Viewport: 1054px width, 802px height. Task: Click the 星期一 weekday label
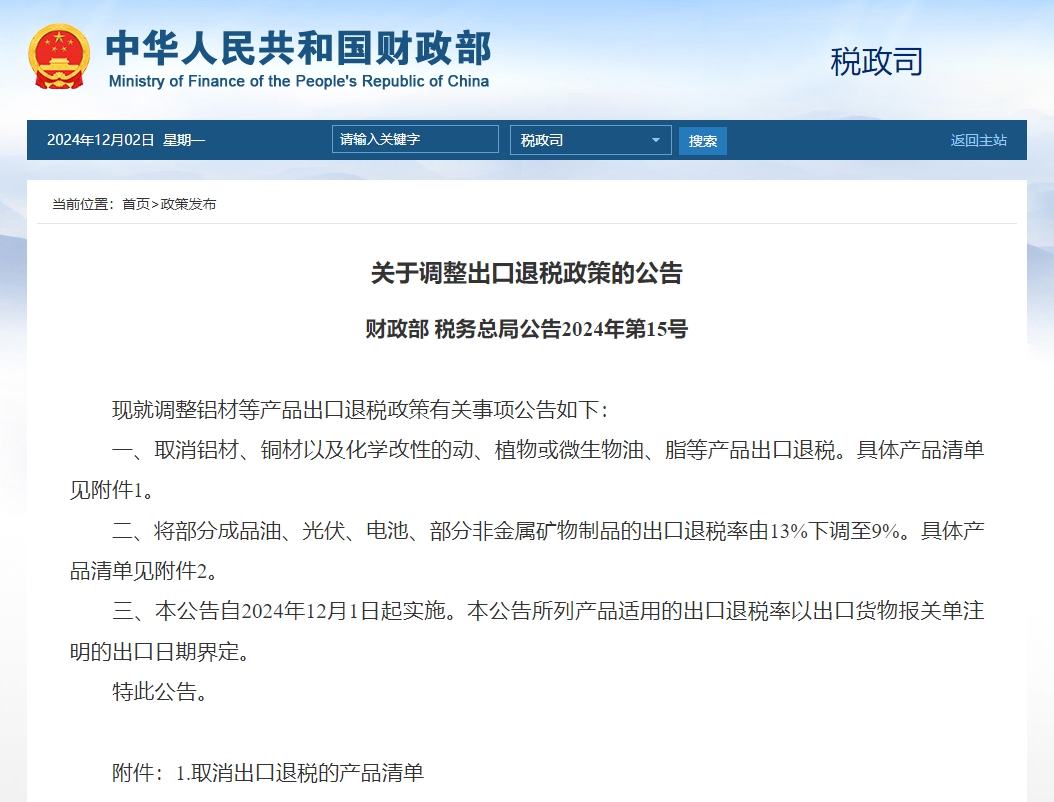tap(184, 140)
